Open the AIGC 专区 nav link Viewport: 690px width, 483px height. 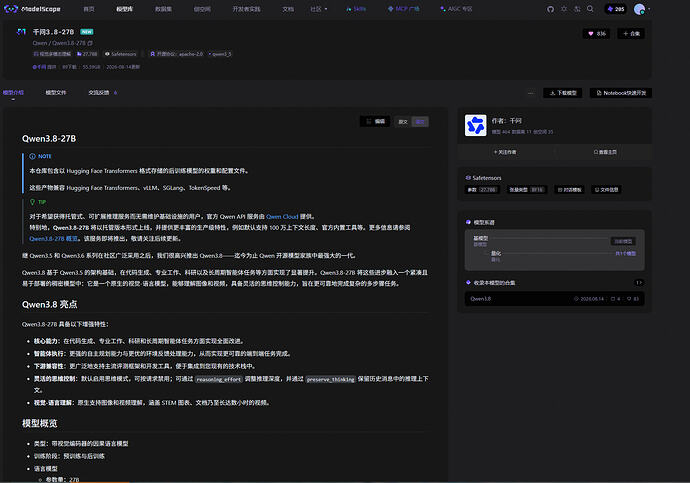tap(456, 9)
